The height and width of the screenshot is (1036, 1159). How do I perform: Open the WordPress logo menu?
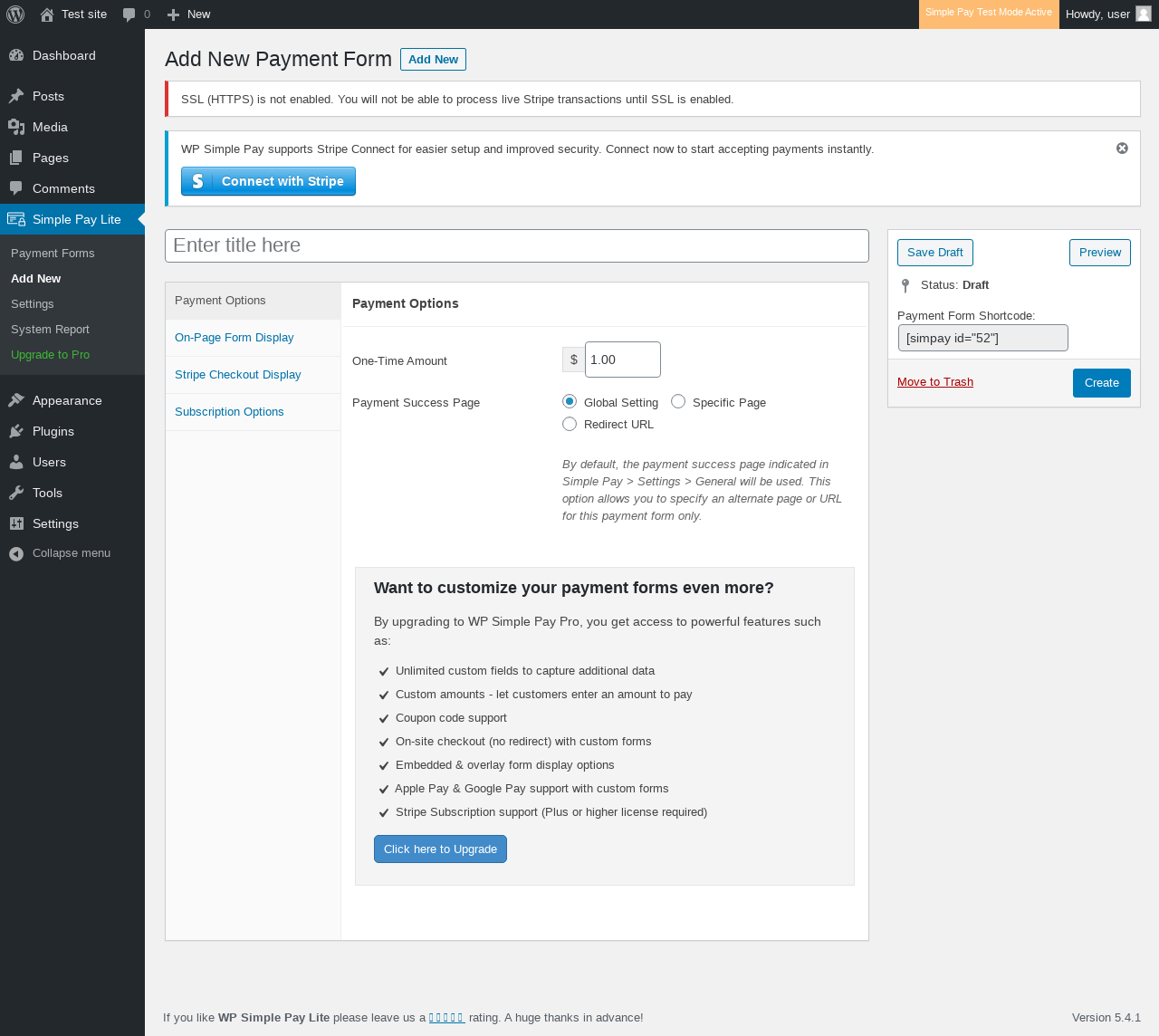point(15,14)
